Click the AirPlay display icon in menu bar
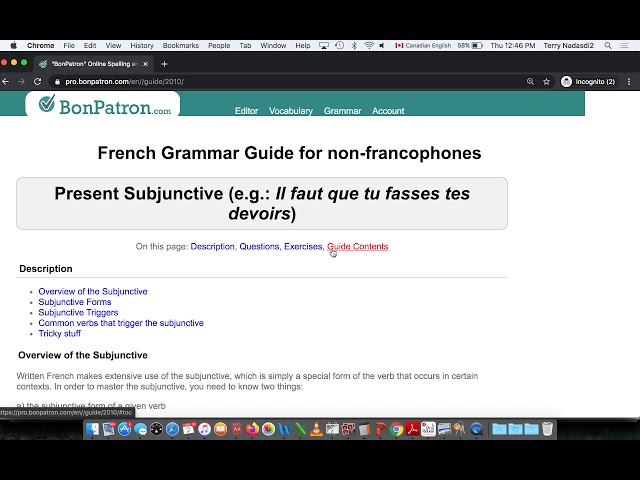640x480 pixels. click(324, 46)
